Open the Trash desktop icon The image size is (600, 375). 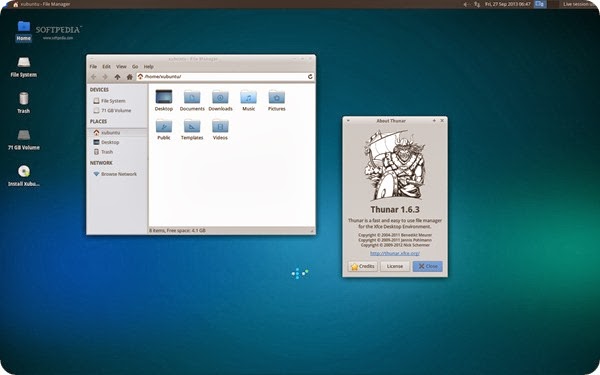(23, 103)
